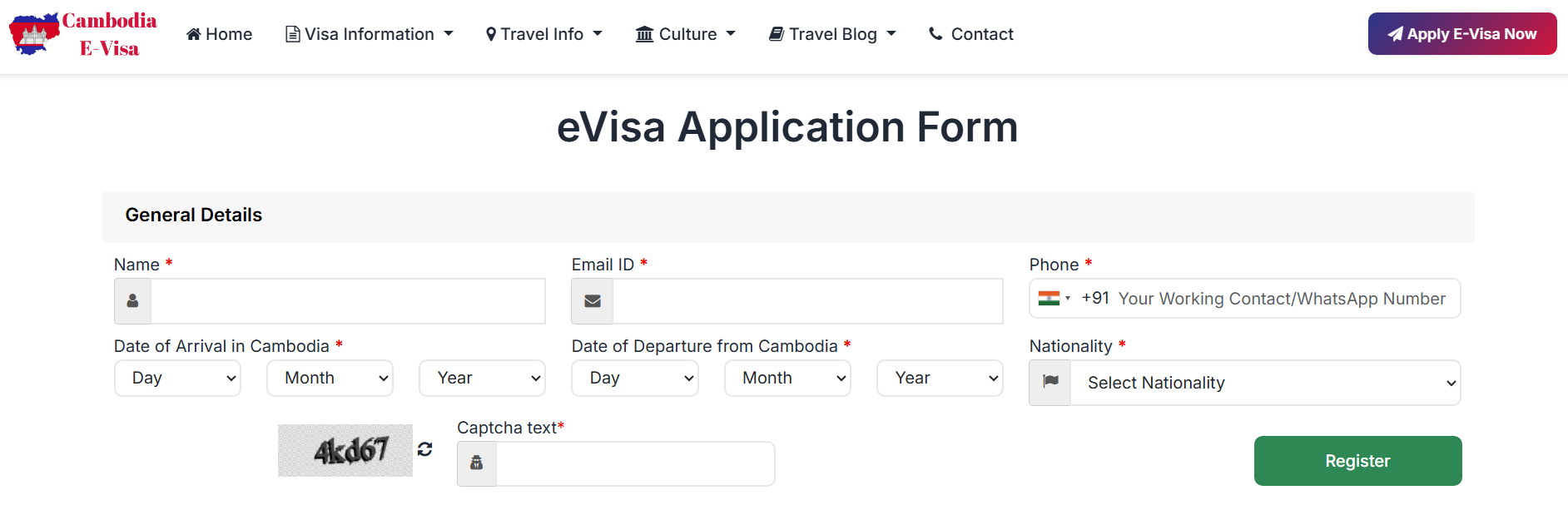Refresh the captcha image
1568x505 pixels.
[425, 449]
